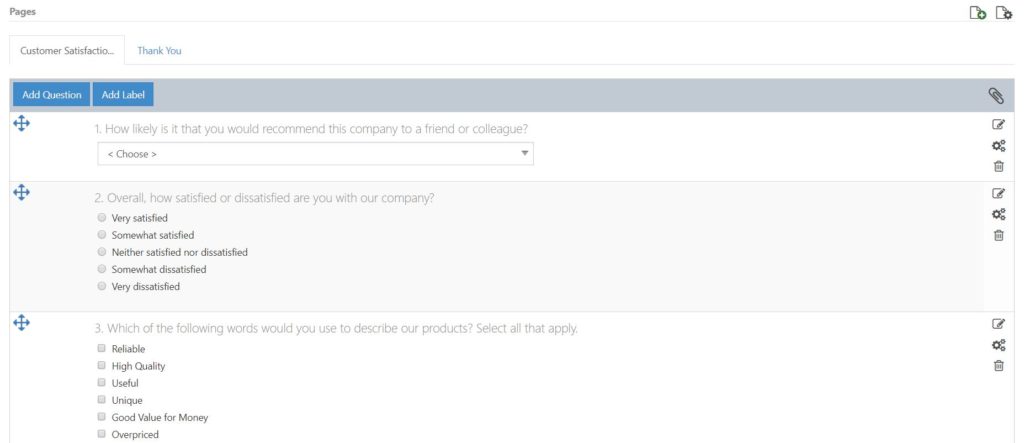
Task: Delete question 1 using trash icon
Action: click(999, 167)
